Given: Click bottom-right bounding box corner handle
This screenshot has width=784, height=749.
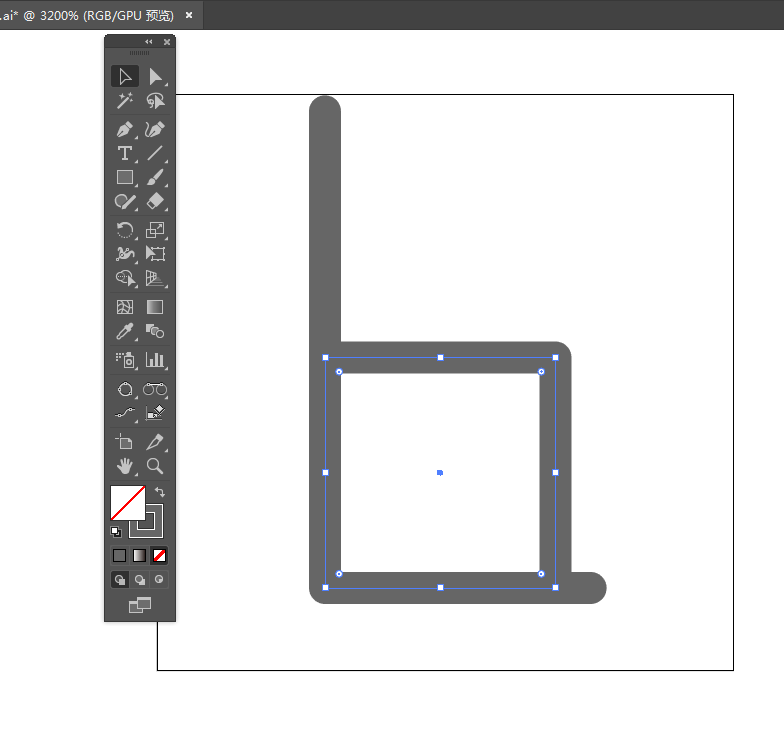Looking at the screenshot, I should click(x=556, y=588).
